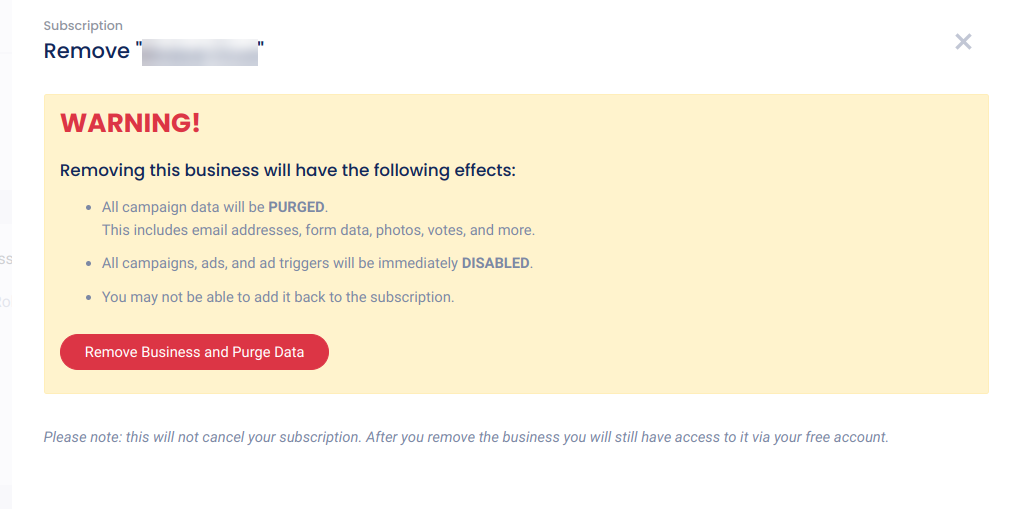This screenshot has height=509, width=1012.
Task: Click the 'All campaigns, ads, and ad triggers' line
Action: pos(280,263)
